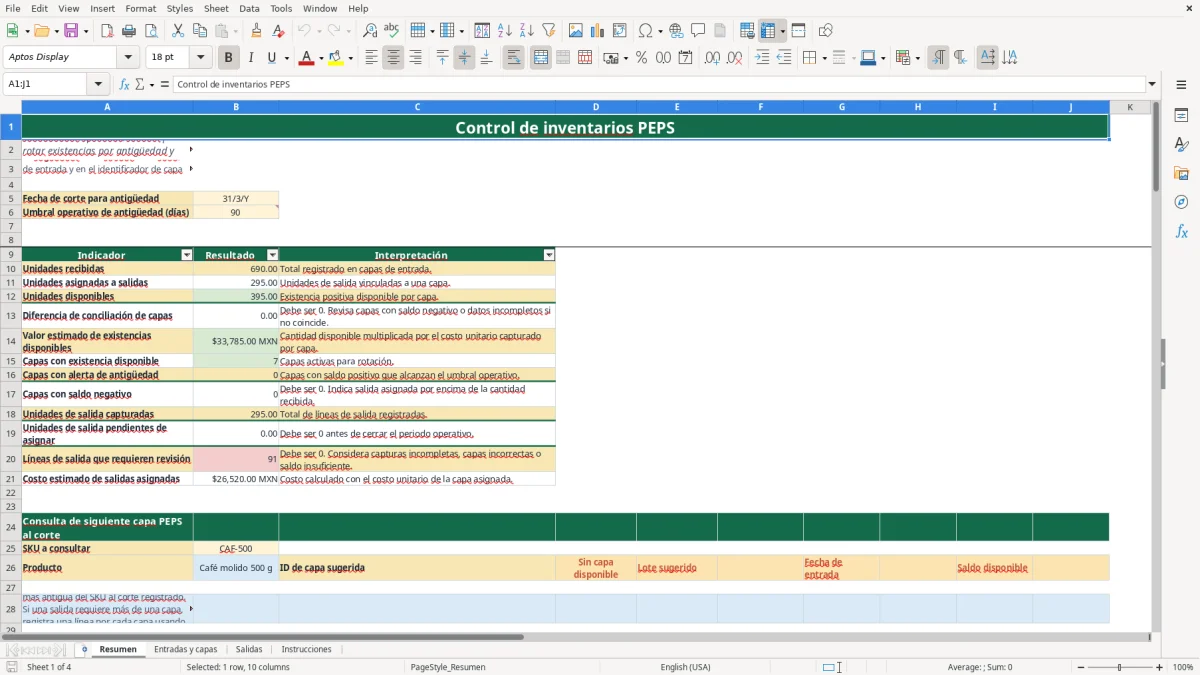Open the Data menu
This screenshot has height=675, width=1200.
[x=249, y=8]
